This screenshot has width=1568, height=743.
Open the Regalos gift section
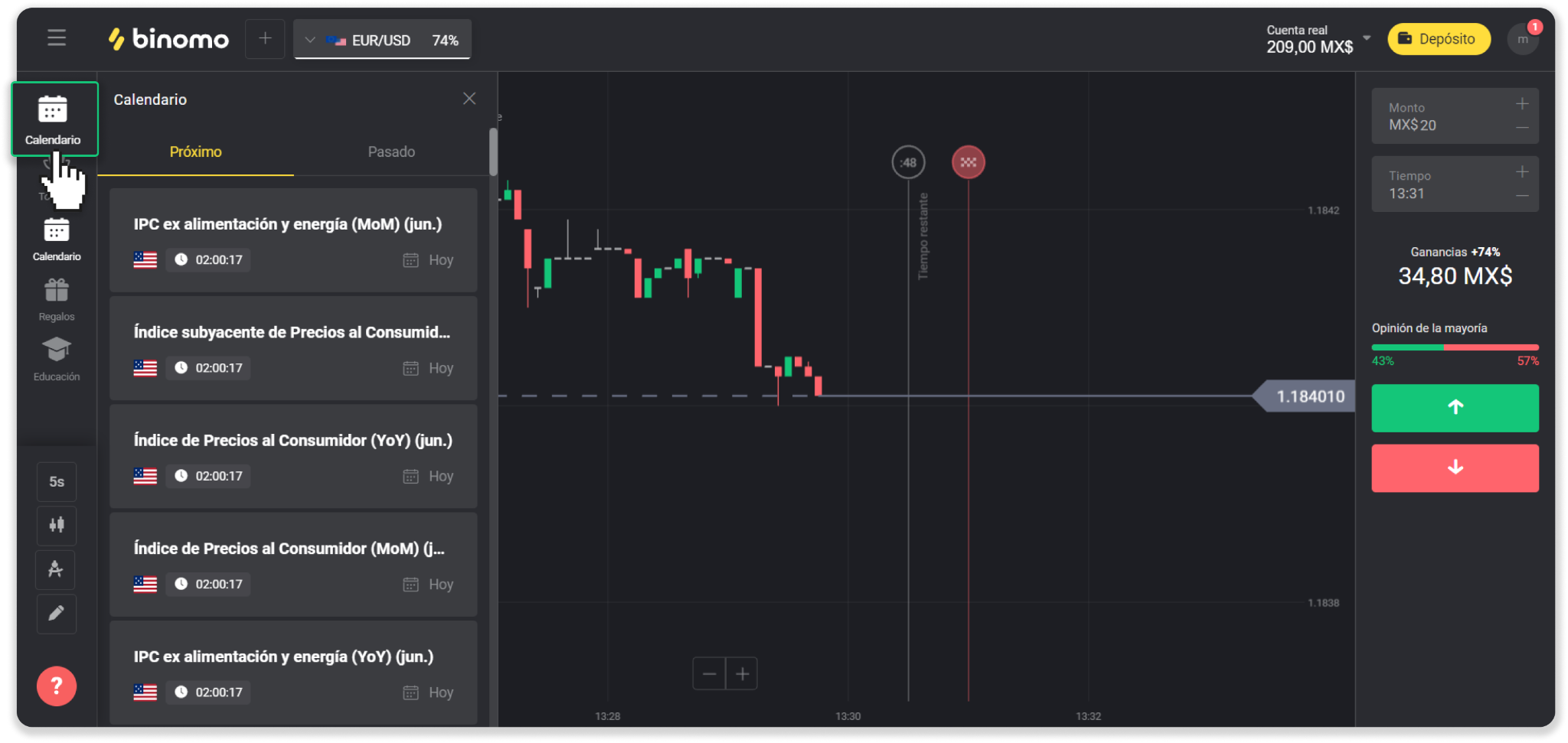click(x=57, y=299)
